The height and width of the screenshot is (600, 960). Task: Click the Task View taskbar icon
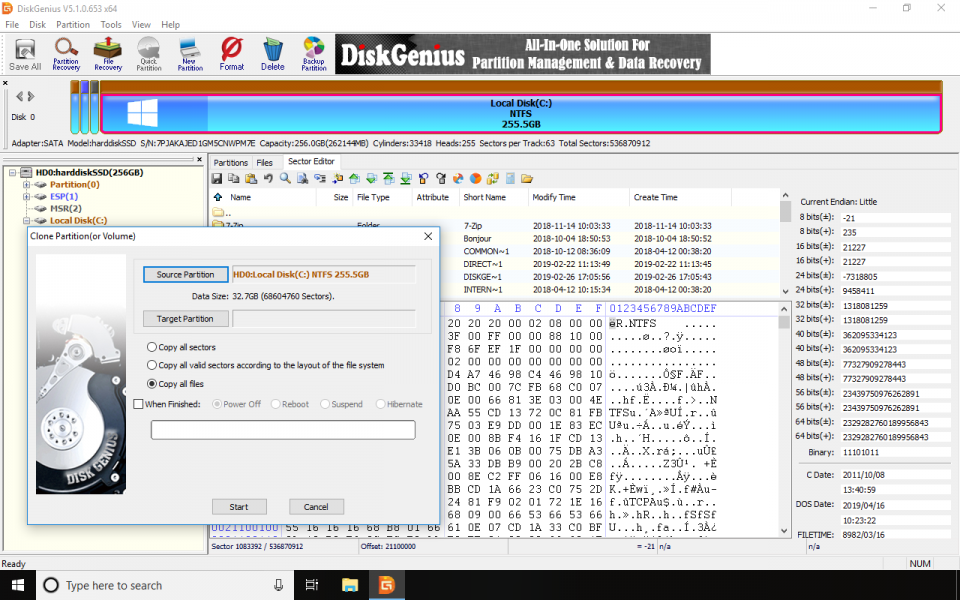pyautogui.click(x=312, y=585)
